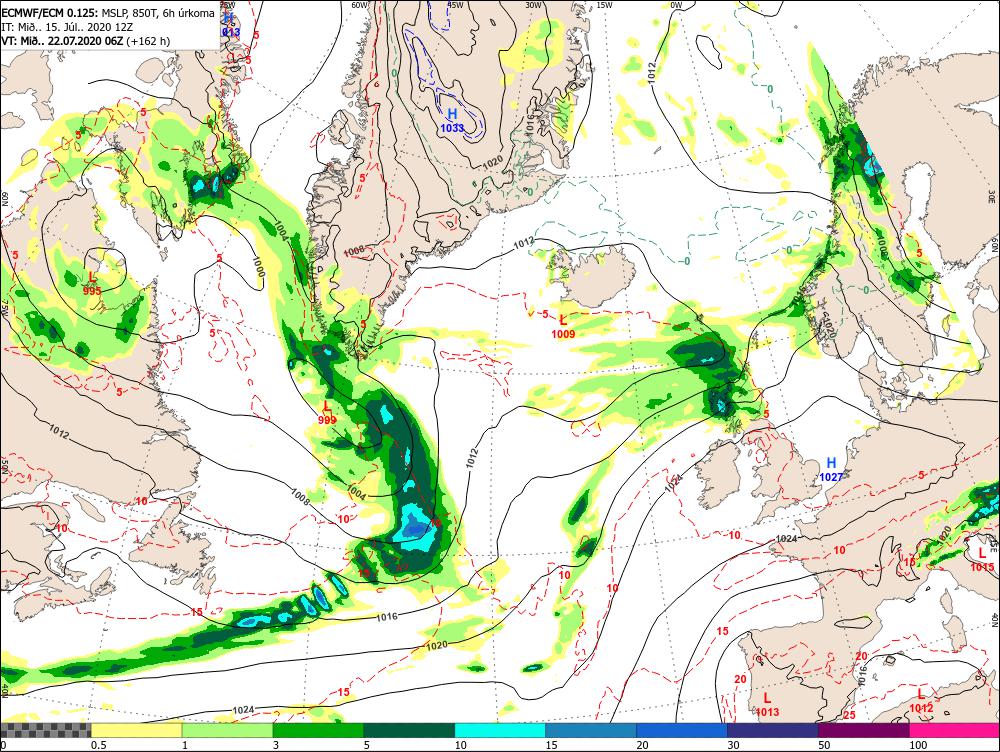Click the '(+162 h)' forecast offset text
This screenshot has width=1000, height=752.
(x=149, y=41)
